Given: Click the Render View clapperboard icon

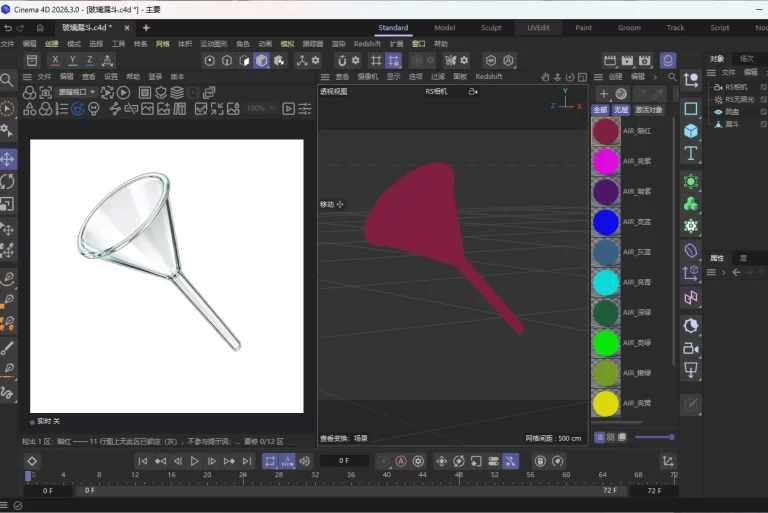Looking at the screenshot, I should pyautogui.click(x=610, y=60).
